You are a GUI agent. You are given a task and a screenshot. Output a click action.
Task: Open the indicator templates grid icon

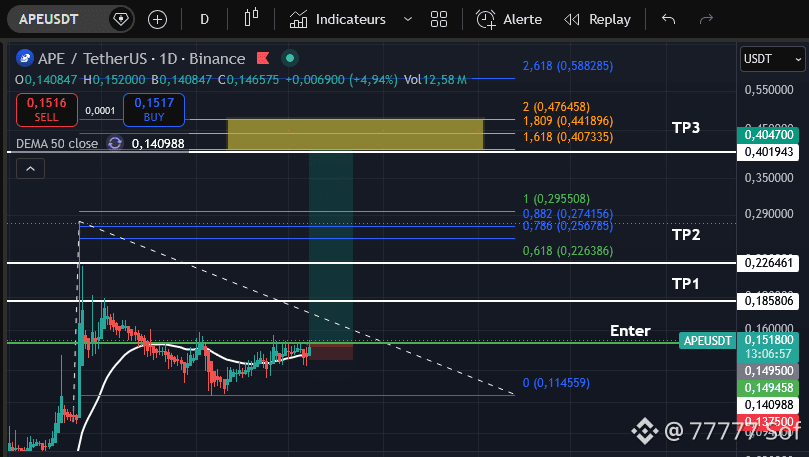tap(439, 20)
